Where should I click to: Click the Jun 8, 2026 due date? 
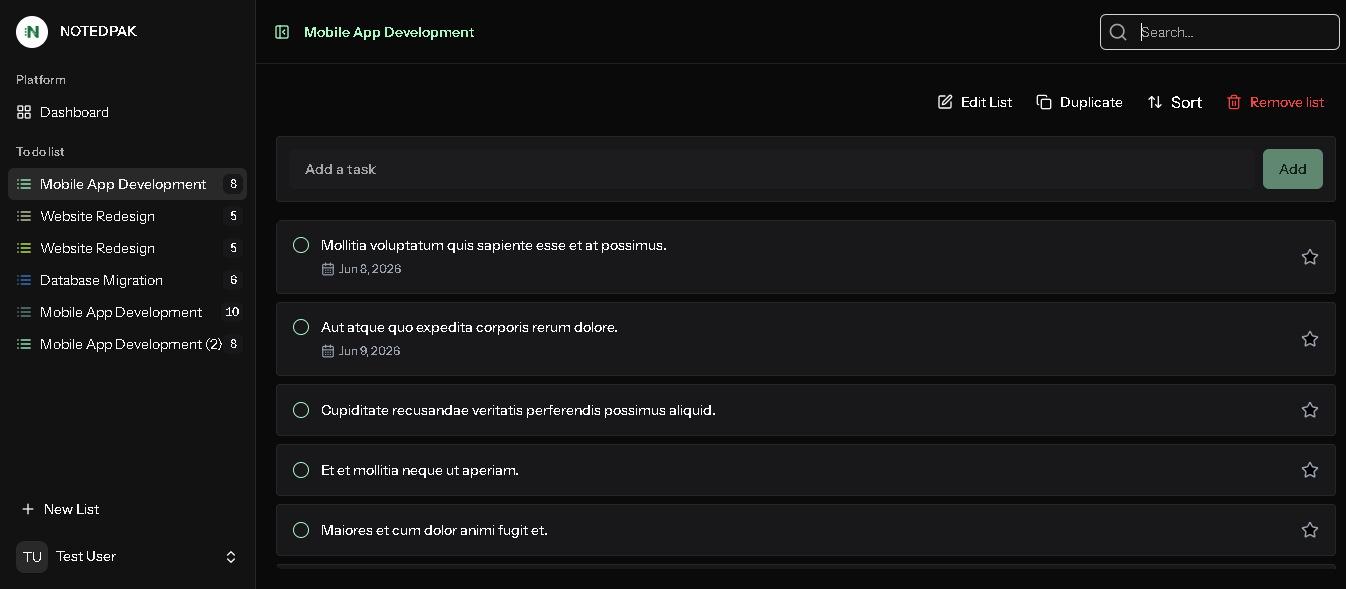[370, 269]
